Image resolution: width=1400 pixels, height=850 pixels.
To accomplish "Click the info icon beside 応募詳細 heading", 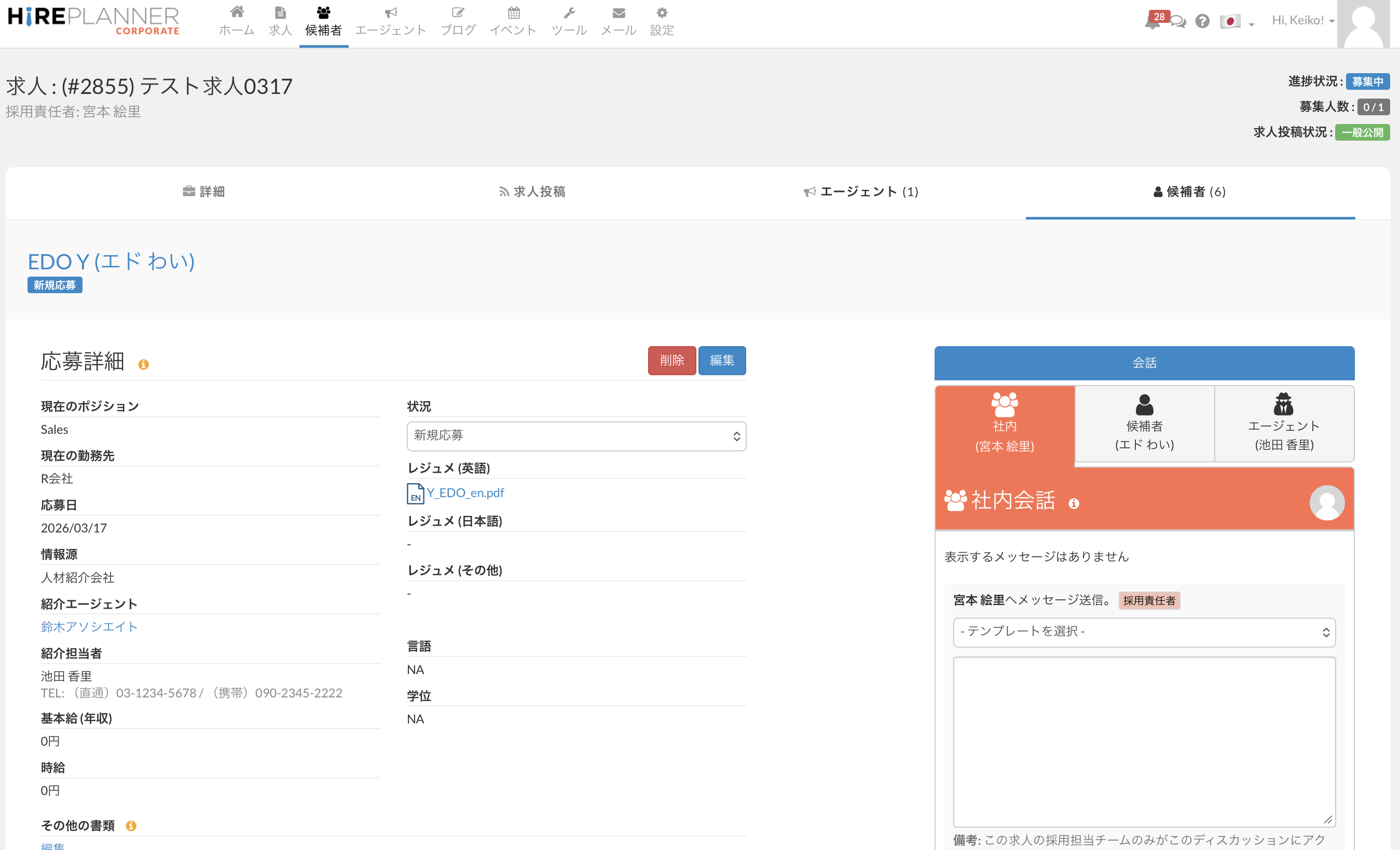I will tap(144, 364).
